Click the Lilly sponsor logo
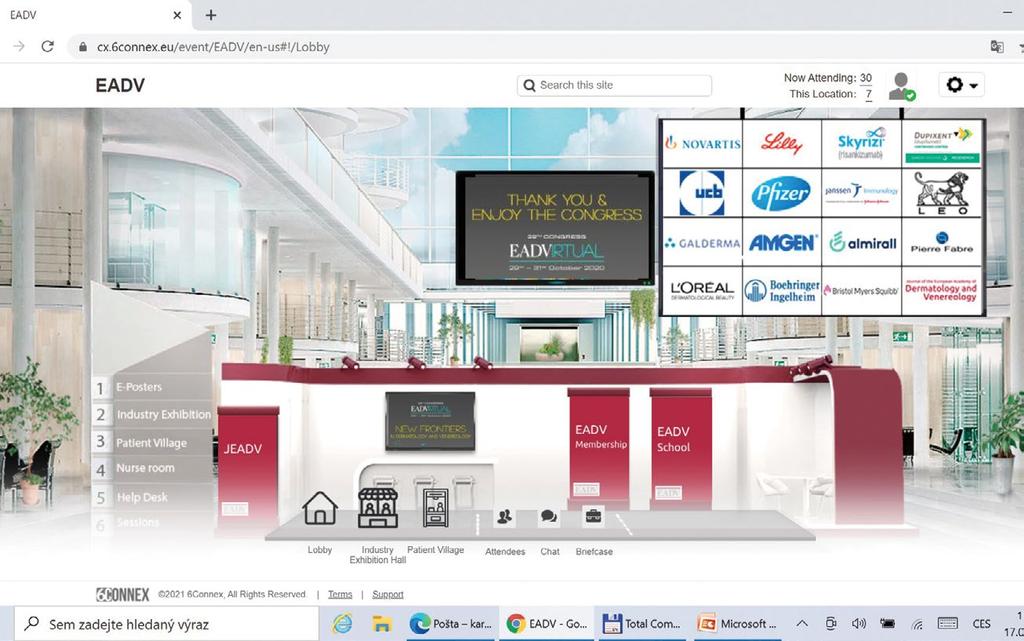Image resolution: width=1024 pixels, height=641 pixels. coord(782,144)
